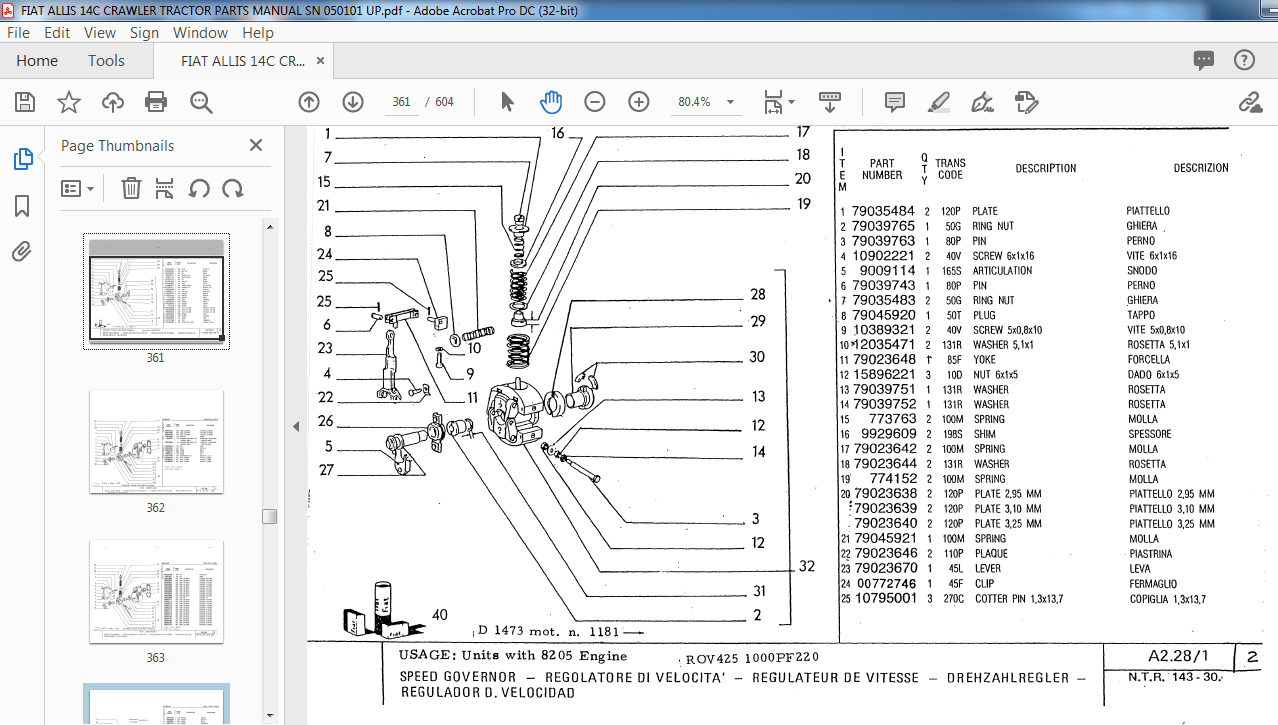
Task: Open the Find text magnifier
Action: tap(201, 102)
